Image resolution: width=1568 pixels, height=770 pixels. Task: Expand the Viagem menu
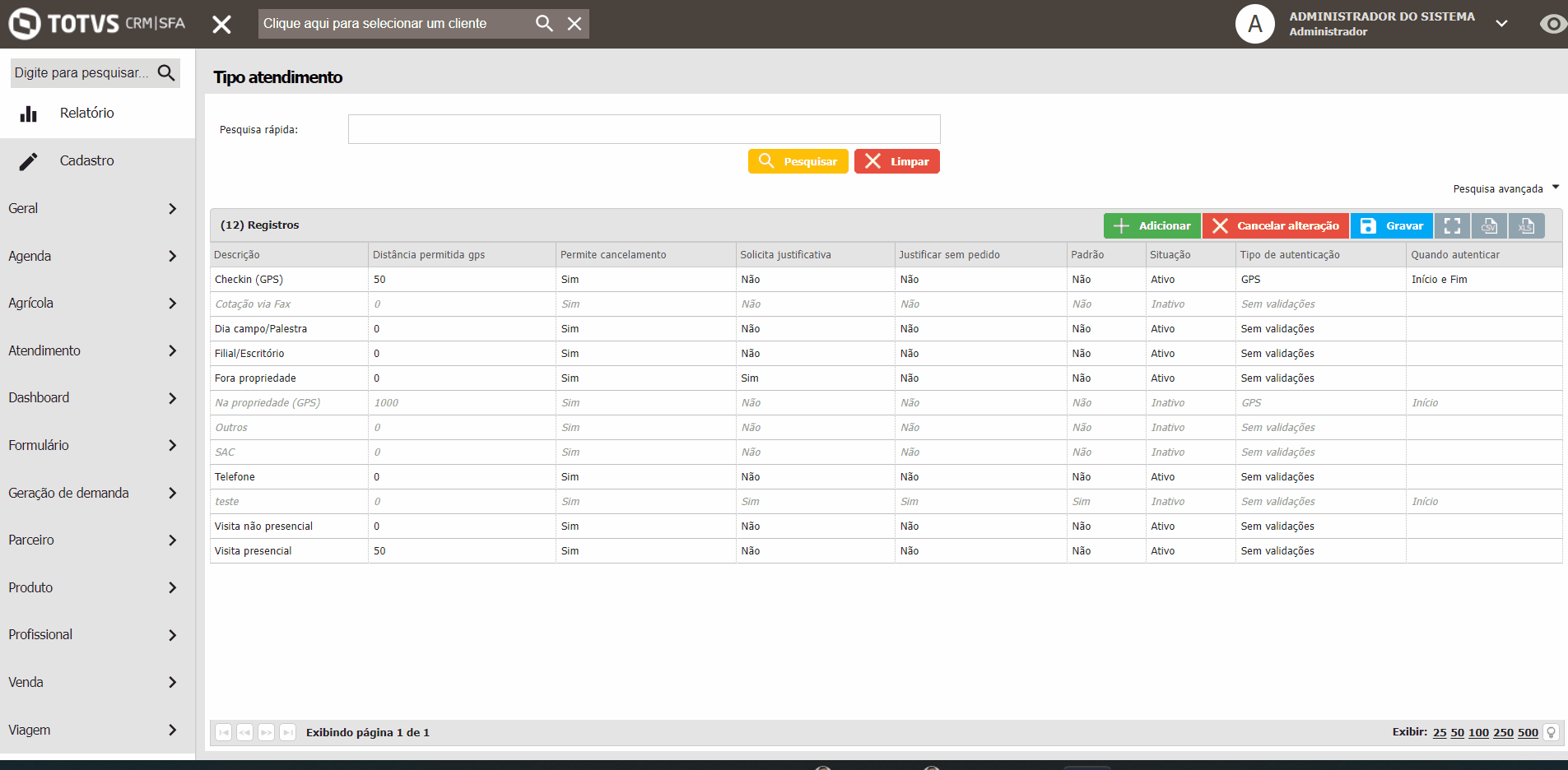point(97,730)
